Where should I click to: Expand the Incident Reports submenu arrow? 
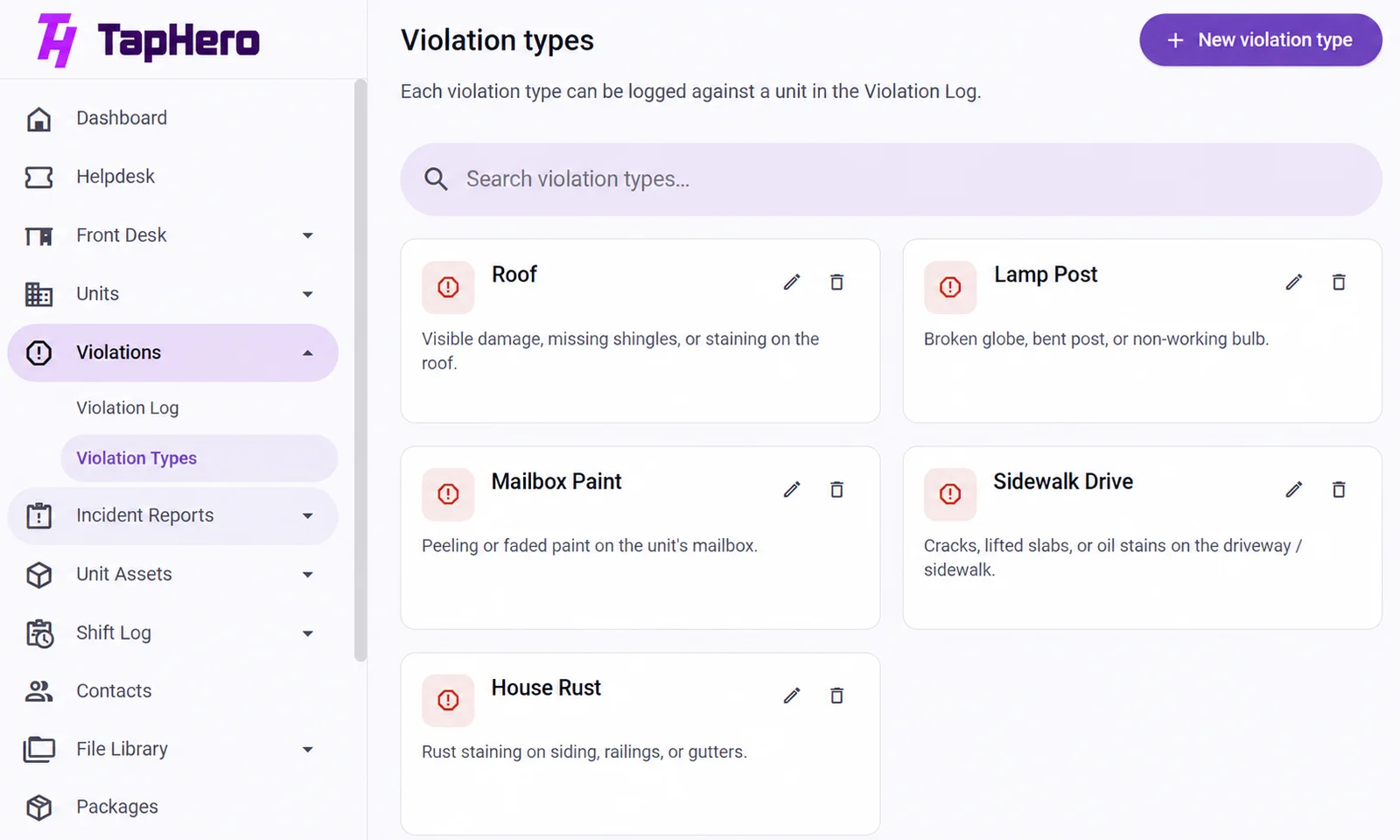[x=308, y=516]
